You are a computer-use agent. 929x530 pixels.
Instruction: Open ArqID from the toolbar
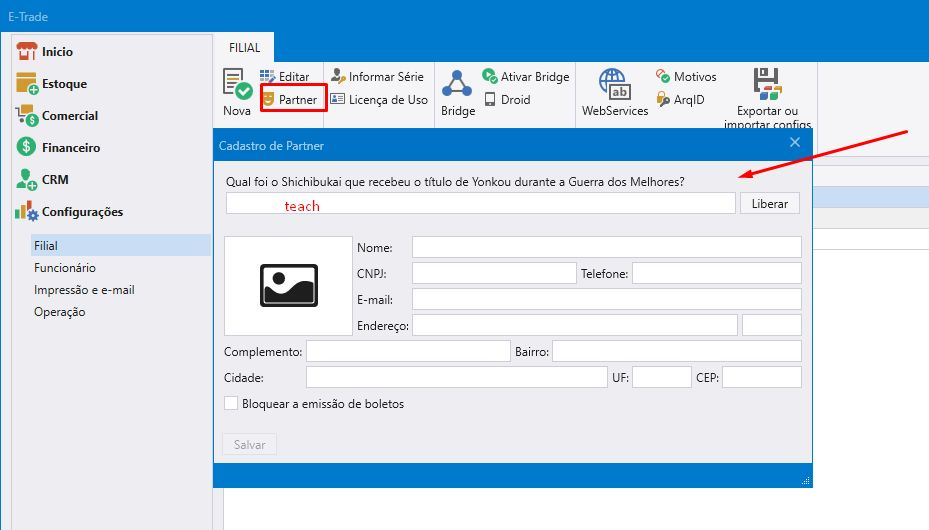pyautogui.click(x=681, y=100)
